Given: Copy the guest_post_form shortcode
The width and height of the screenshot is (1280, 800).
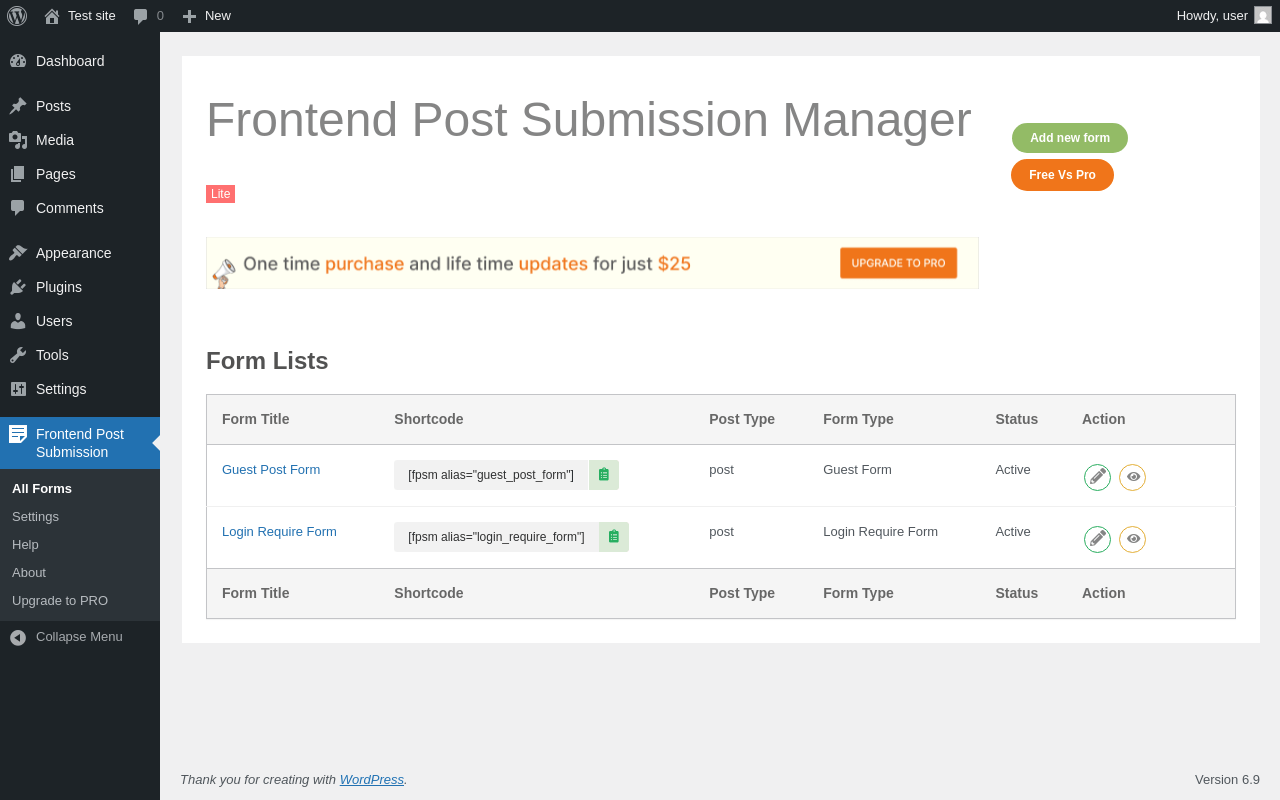Looking at the screenshot, I should (x=604, y=475).
